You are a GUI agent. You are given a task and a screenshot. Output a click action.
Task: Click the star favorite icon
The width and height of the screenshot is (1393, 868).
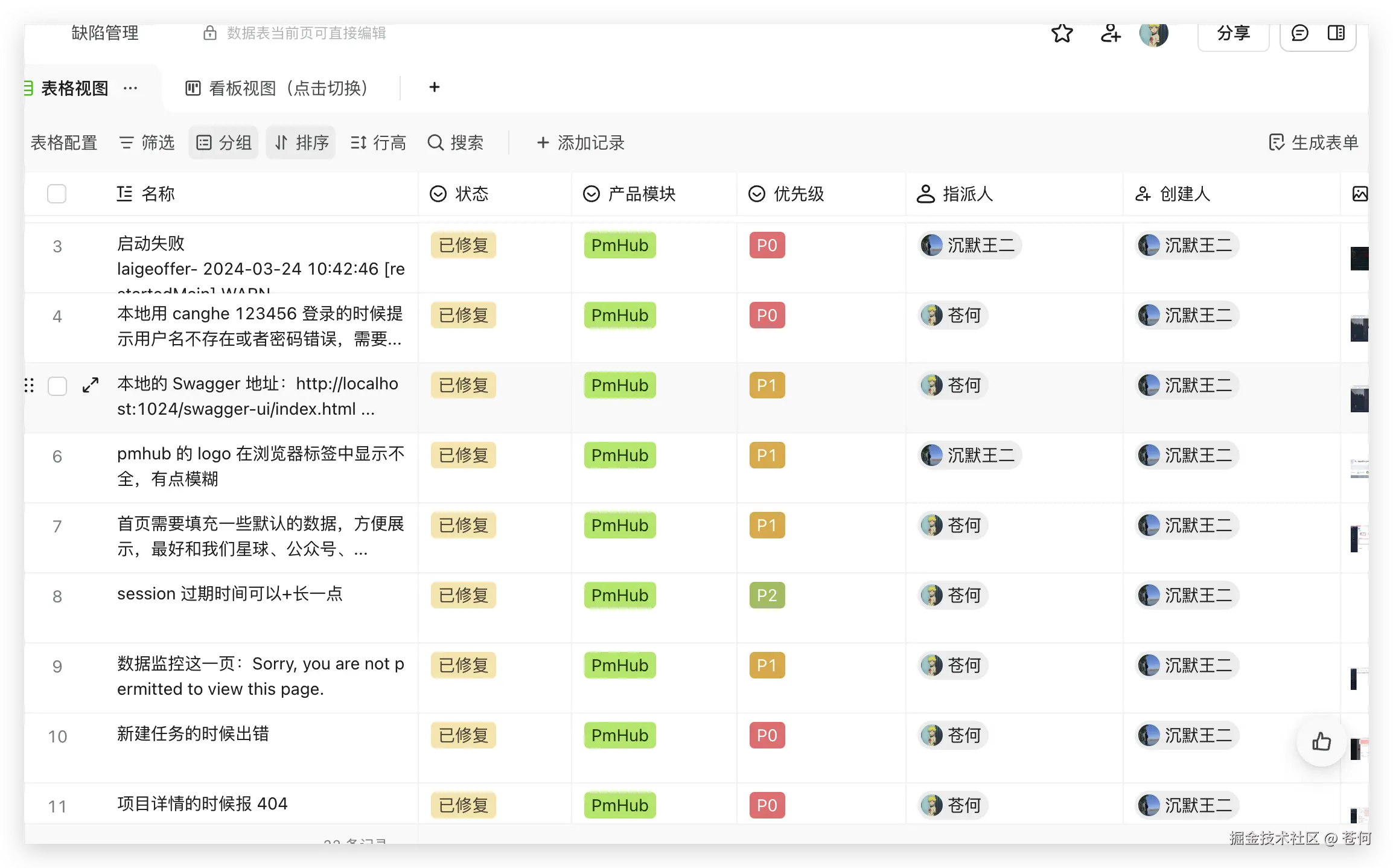1062,33
